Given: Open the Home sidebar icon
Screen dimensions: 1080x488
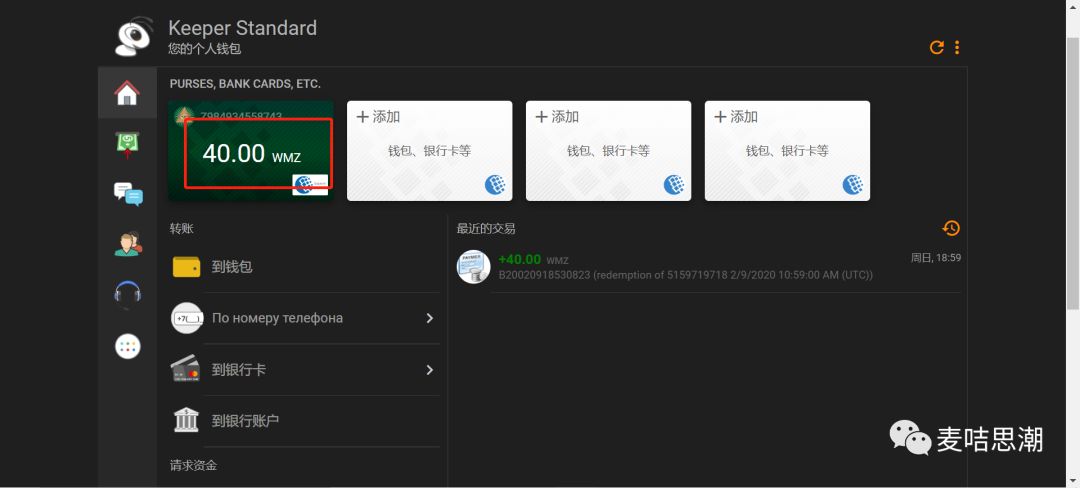Looking at the screenshot, I should [127, 93].
